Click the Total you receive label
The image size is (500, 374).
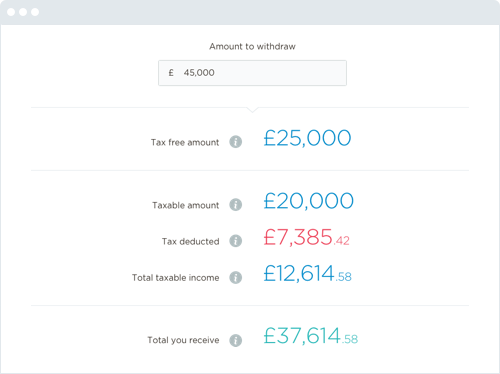tap(183, 340)
